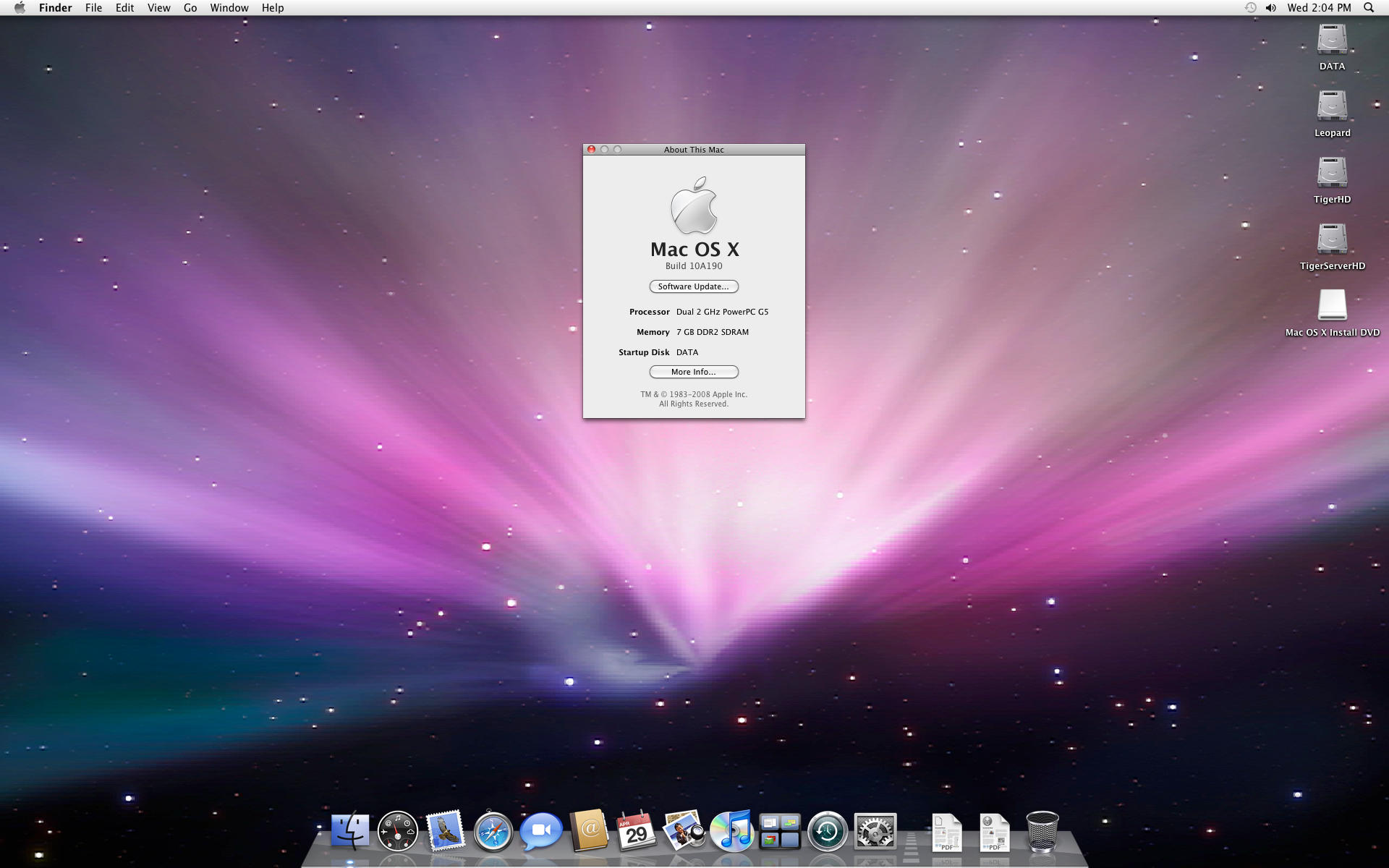
Task: Launch Mail from the Dock
Action: (x=445, y=831)
